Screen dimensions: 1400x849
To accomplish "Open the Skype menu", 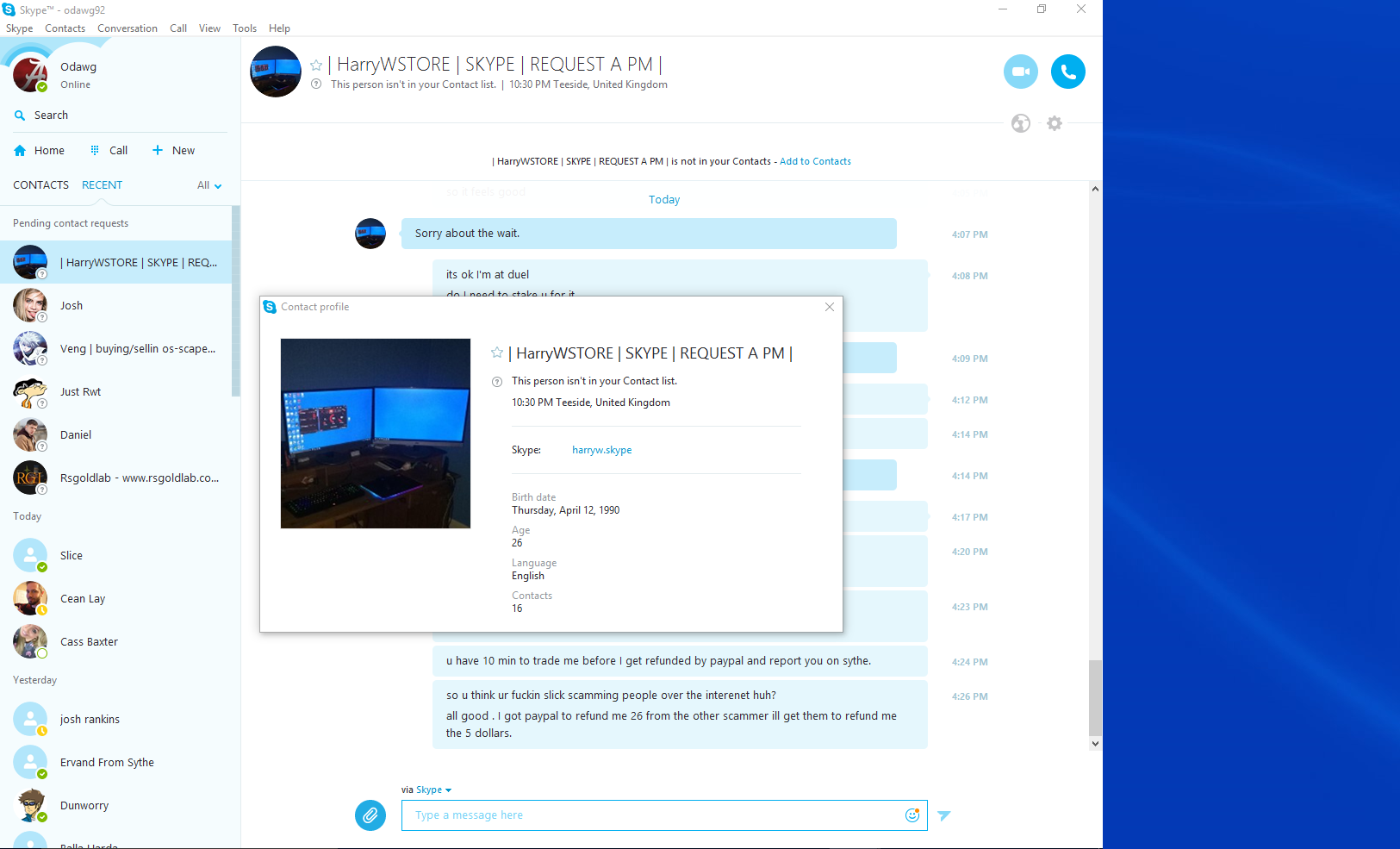I will click(20, 28).
